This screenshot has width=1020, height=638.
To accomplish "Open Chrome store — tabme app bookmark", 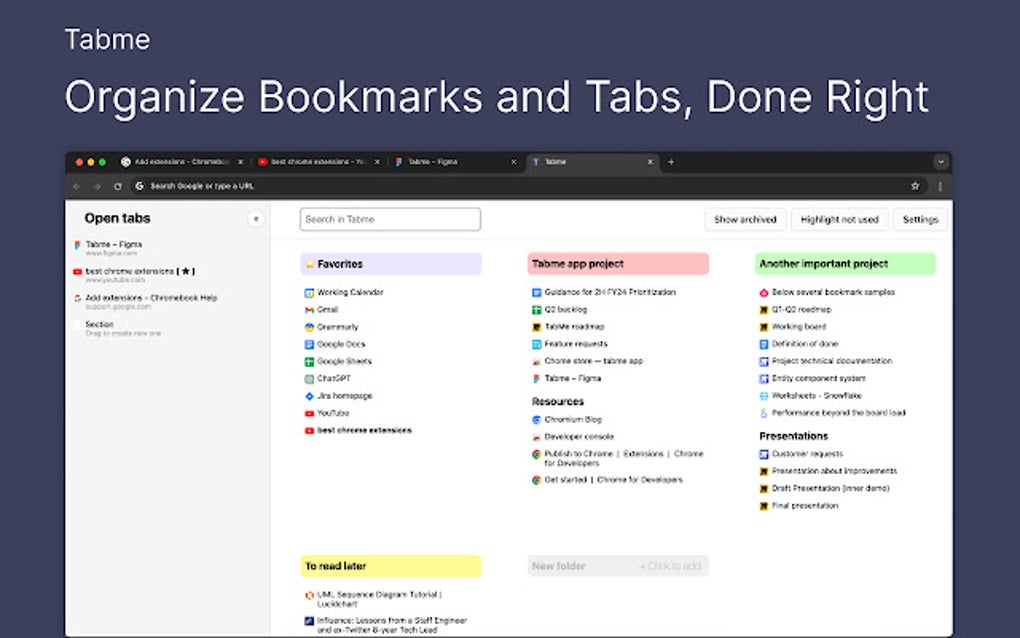I will [x=587, y=361].
